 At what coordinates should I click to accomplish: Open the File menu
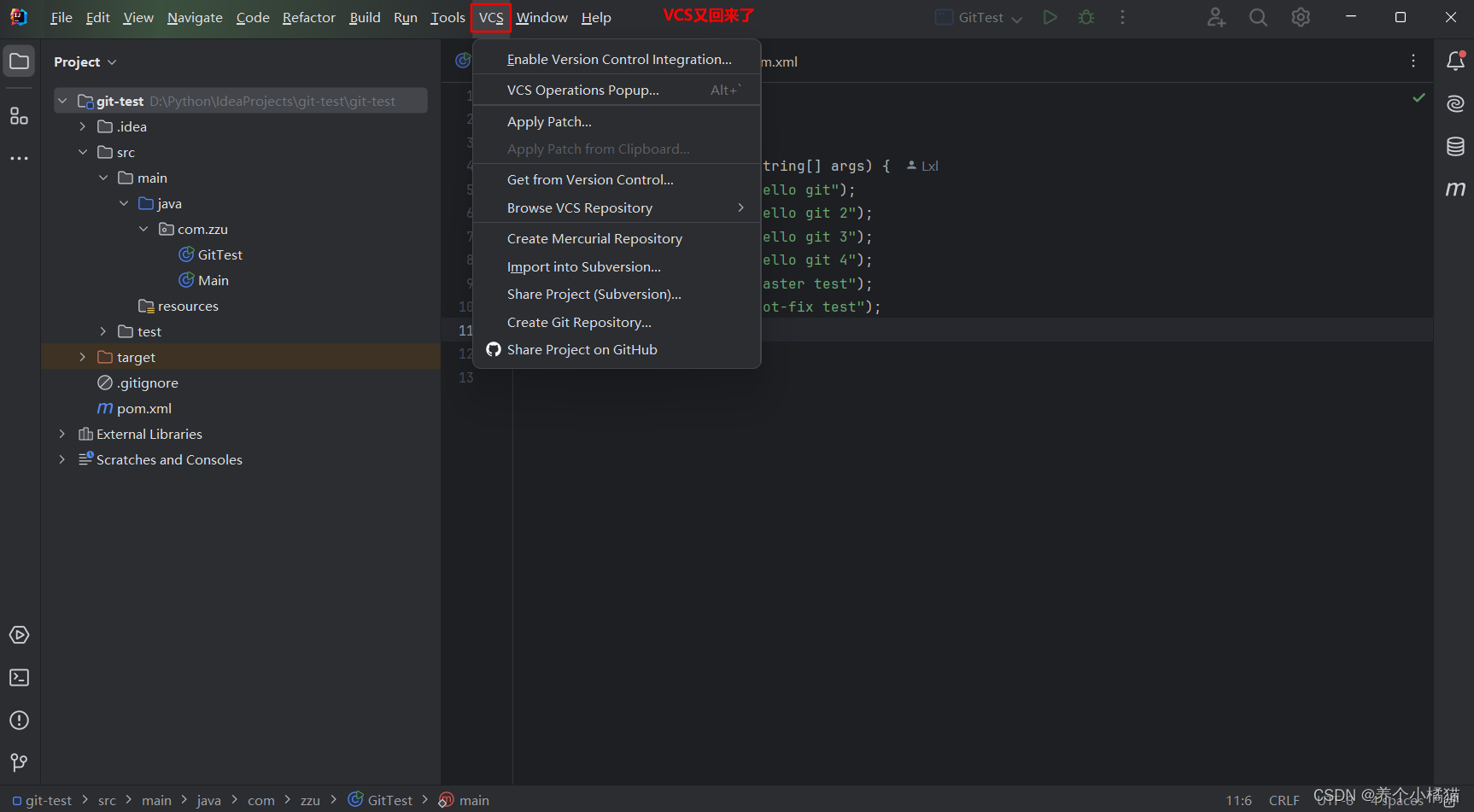(x=61, y=17)
